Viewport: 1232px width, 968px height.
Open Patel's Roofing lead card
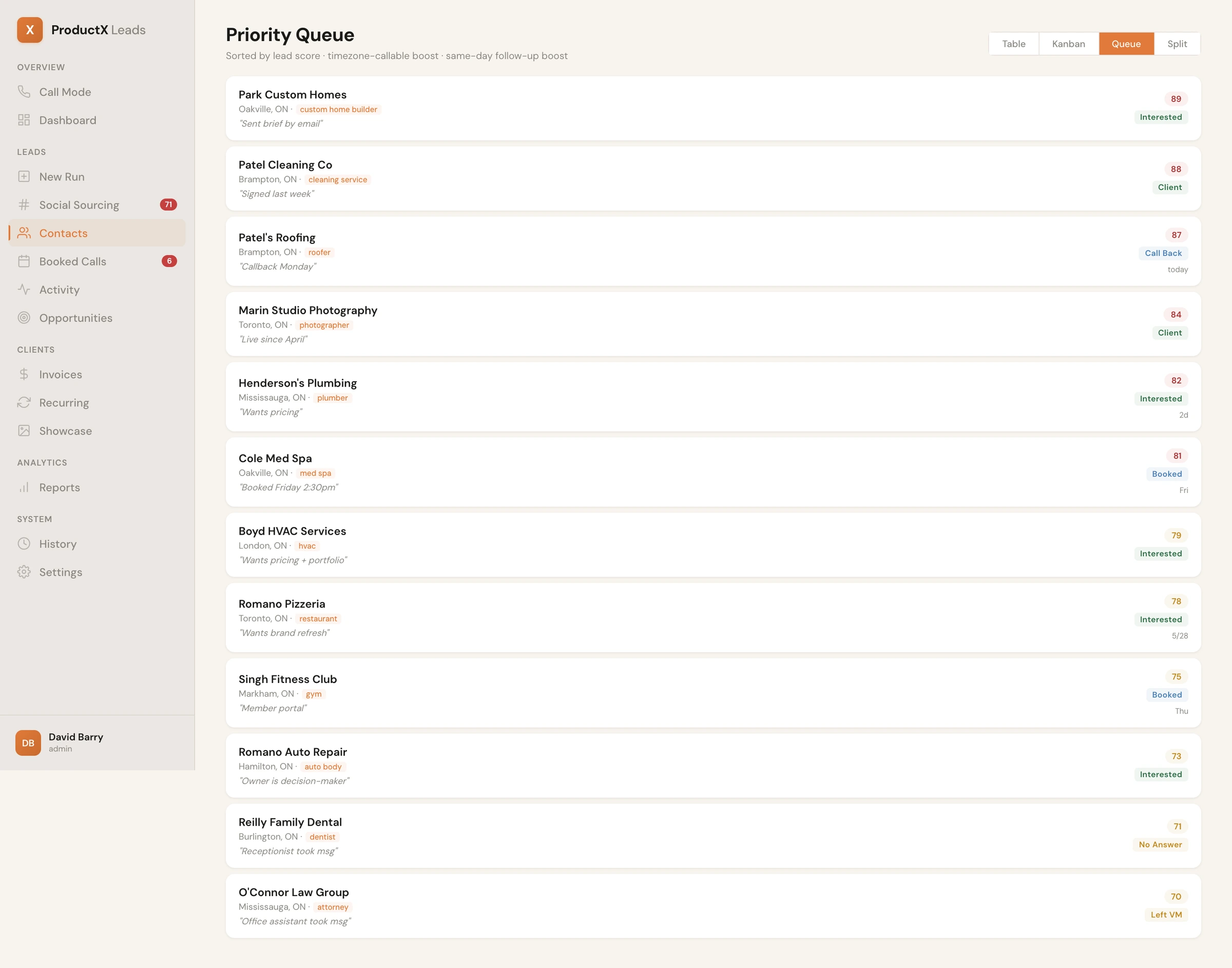click(713, 251)
